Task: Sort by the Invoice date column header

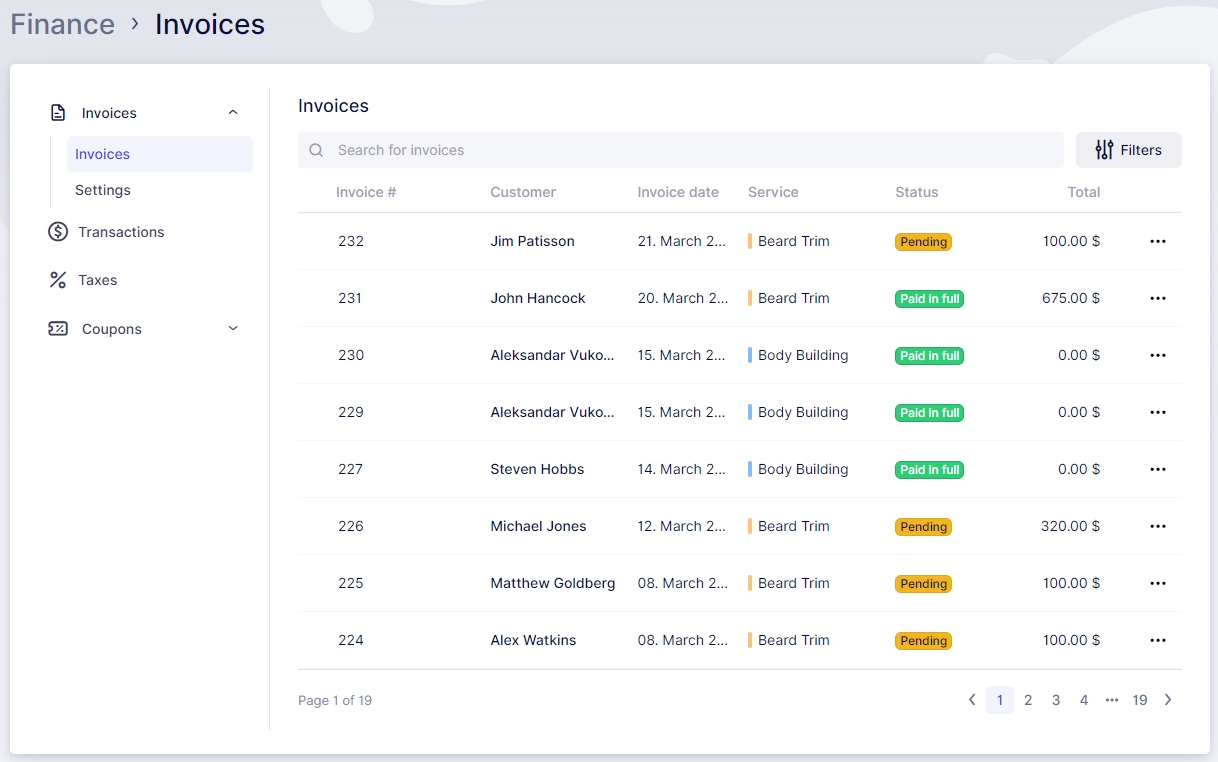Action: pos(678,192)
